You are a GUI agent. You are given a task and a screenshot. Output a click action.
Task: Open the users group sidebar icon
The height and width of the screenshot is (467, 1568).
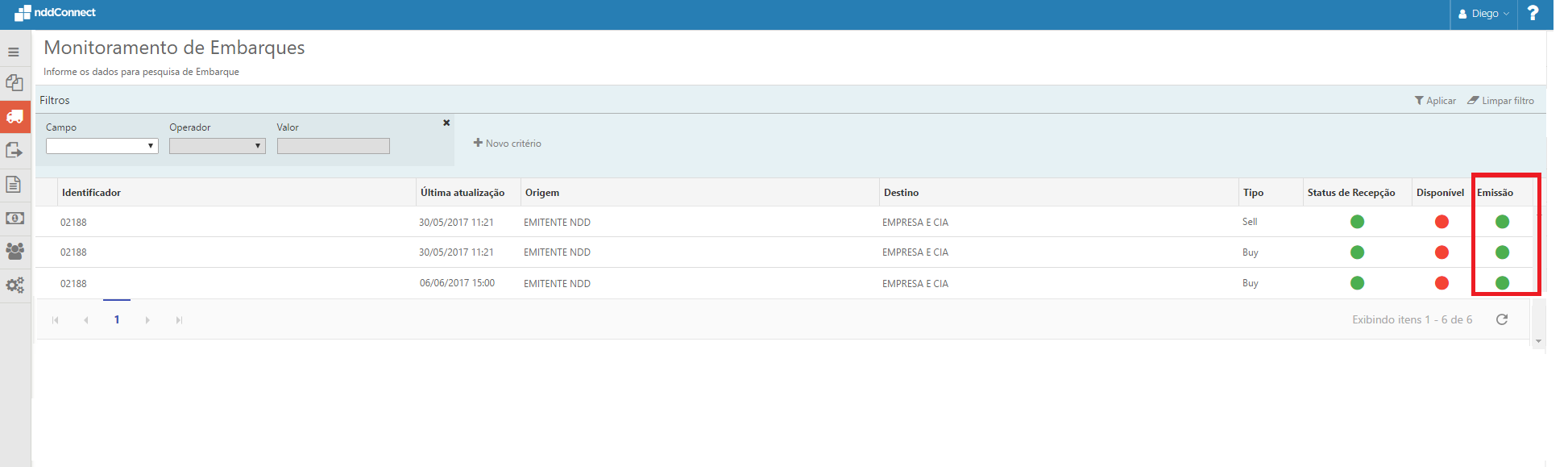(15, 251)
